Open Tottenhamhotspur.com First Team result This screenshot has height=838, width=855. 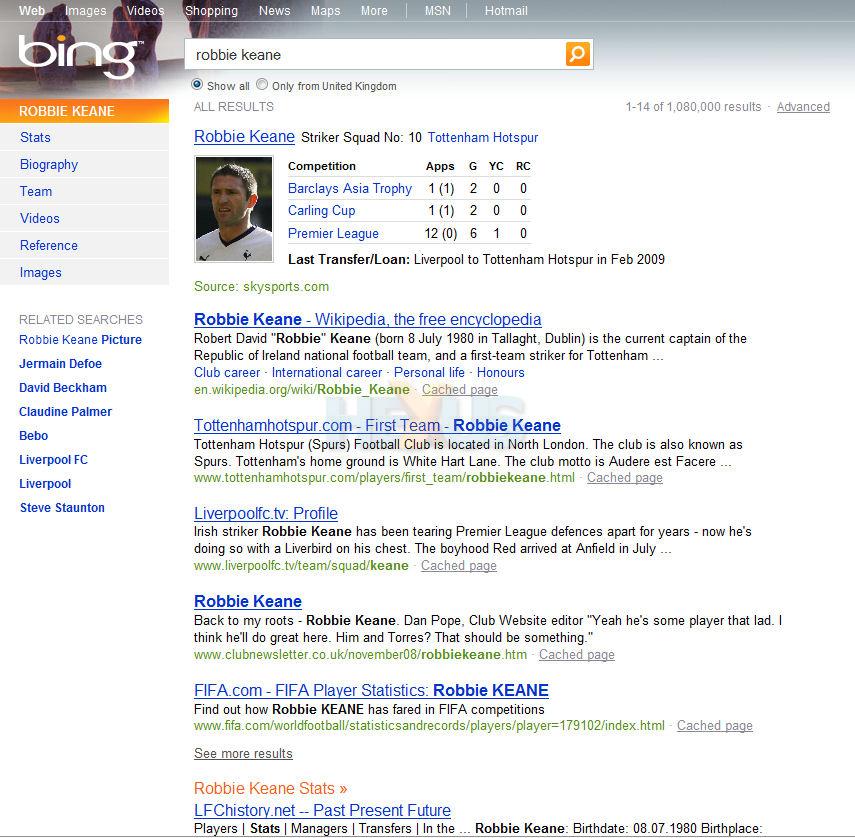click(x=377, y=425)
